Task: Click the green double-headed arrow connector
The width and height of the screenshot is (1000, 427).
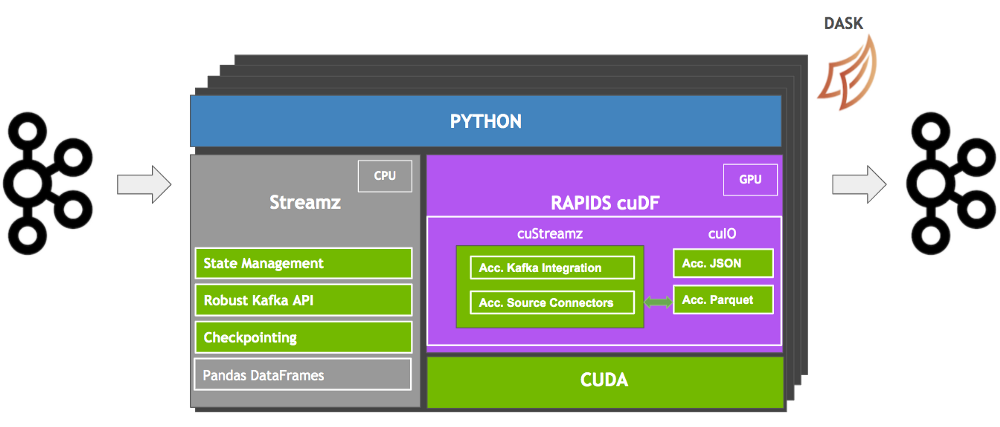Action: coord(658,302)
